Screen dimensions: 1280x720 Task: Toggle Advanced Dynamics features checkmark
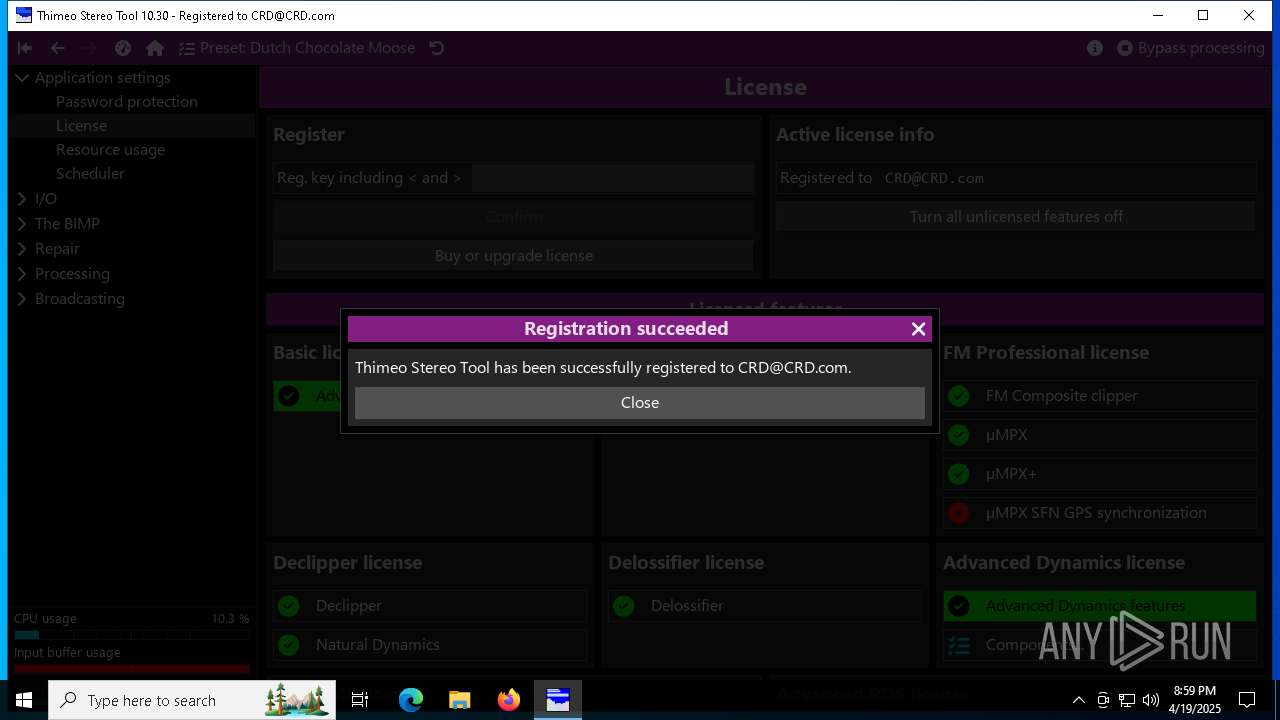point(958,606)
